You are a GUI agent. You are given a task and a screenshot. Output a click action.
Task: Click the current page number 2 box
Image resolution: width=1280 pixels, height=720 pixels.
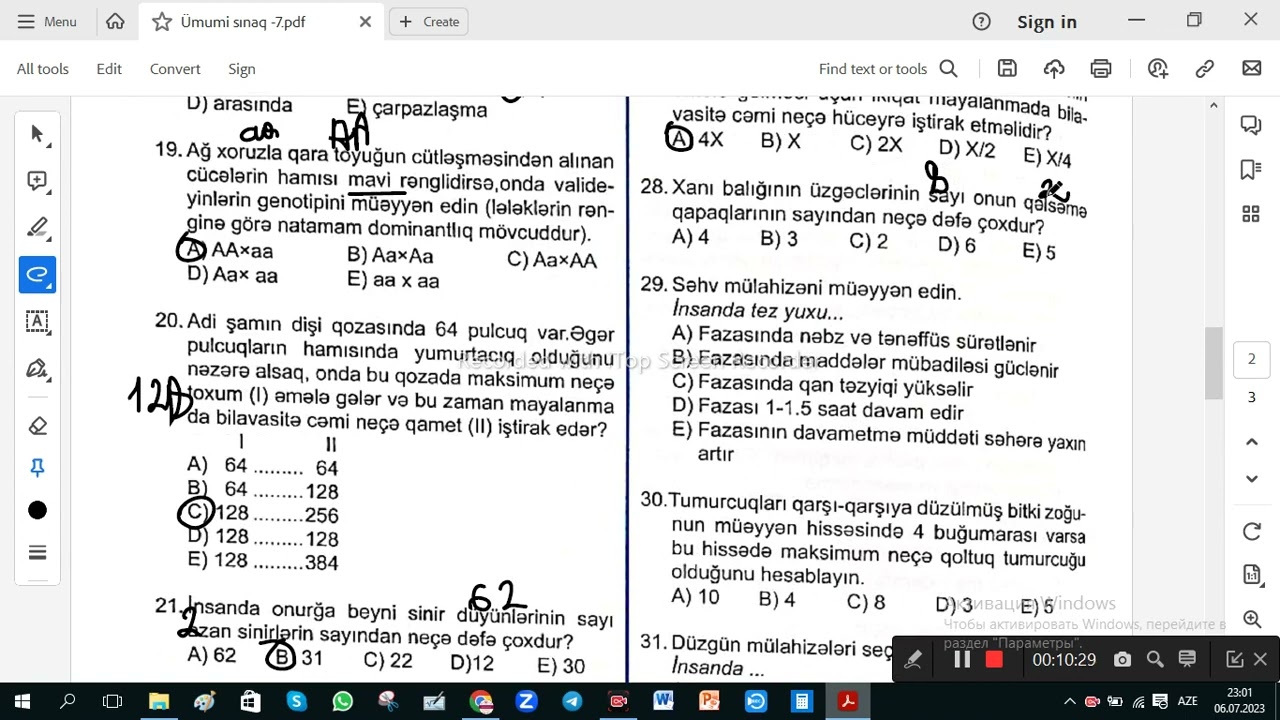[x=1251, y=360]
